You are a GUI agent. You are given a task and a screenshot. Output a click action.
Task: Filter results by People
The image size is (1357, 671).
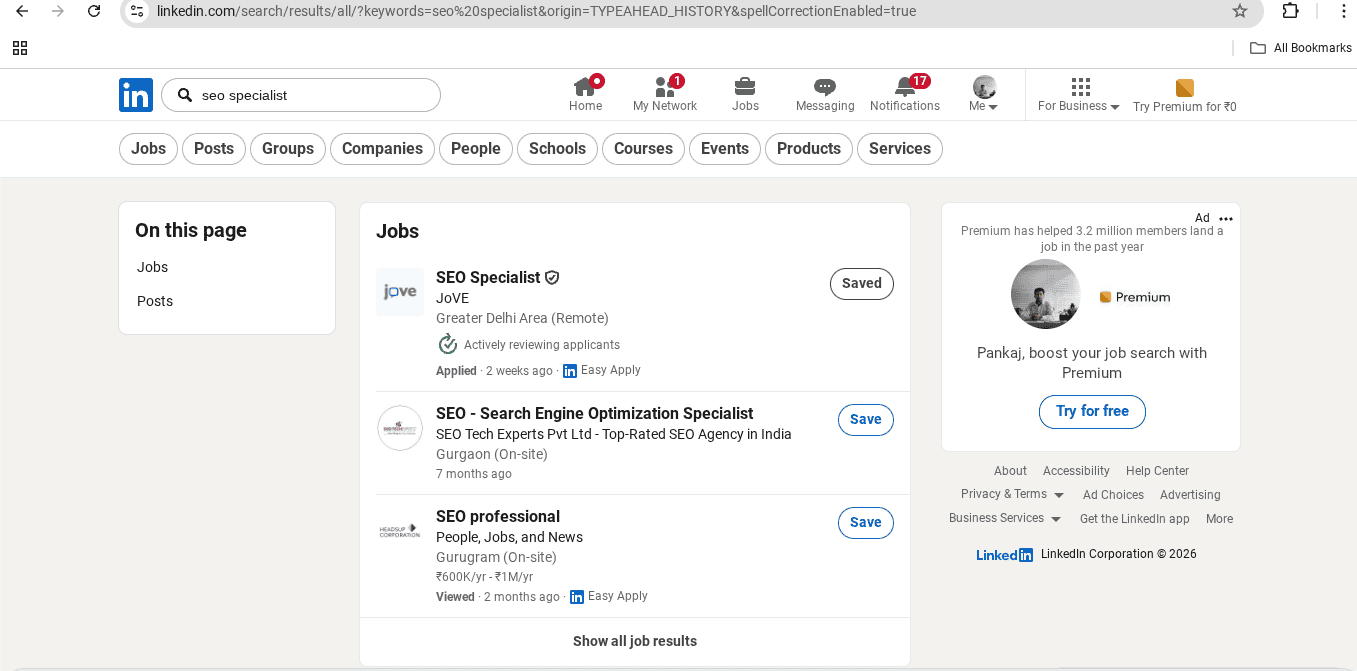(476, 149)
